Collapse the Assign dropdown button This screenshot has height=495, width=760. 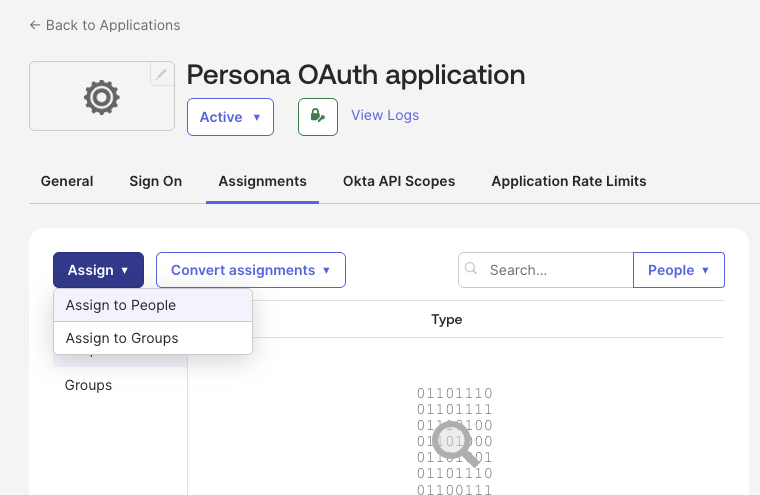pos(98,270)
